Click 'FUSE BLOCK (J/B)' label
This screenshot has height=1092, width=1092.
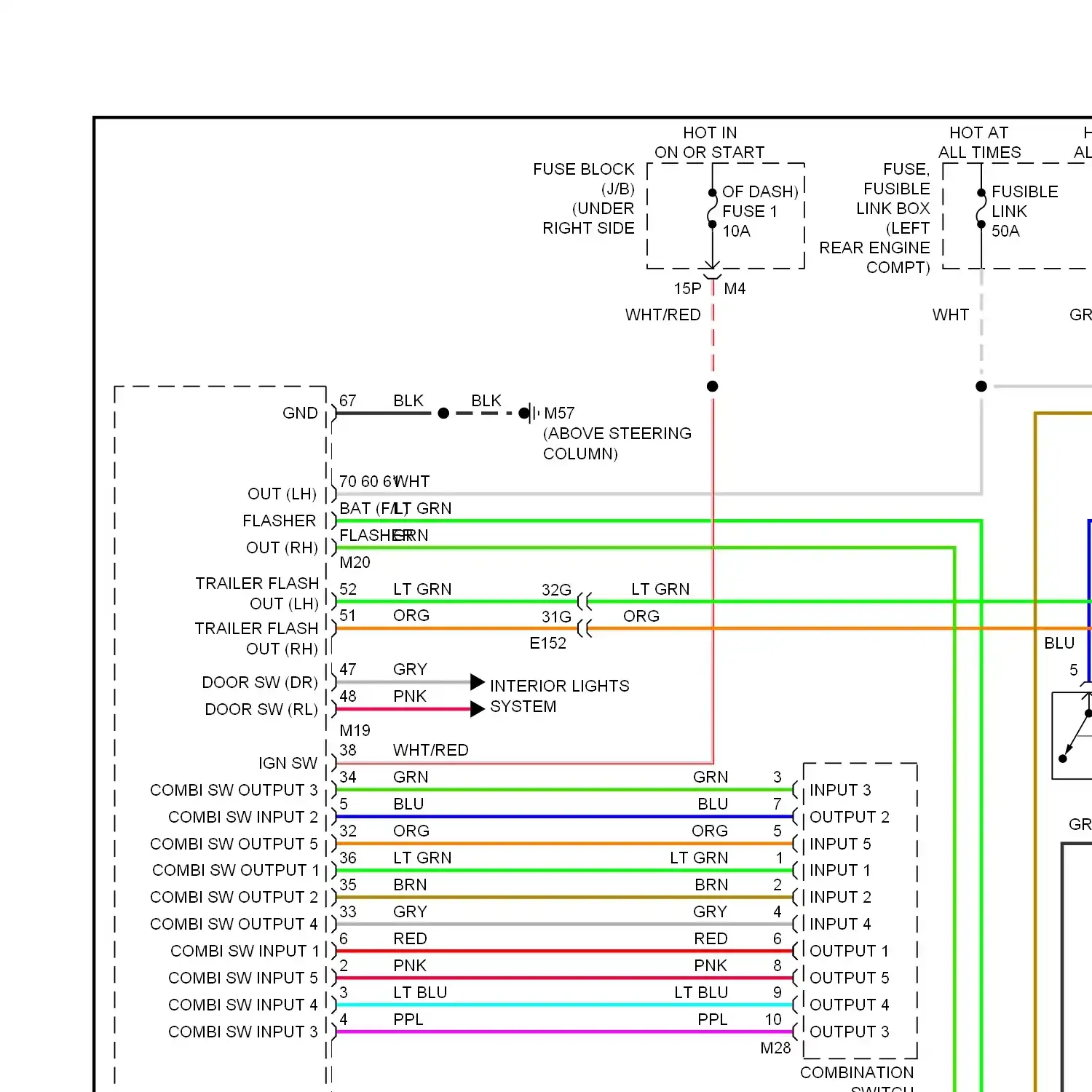click(583, 179)
